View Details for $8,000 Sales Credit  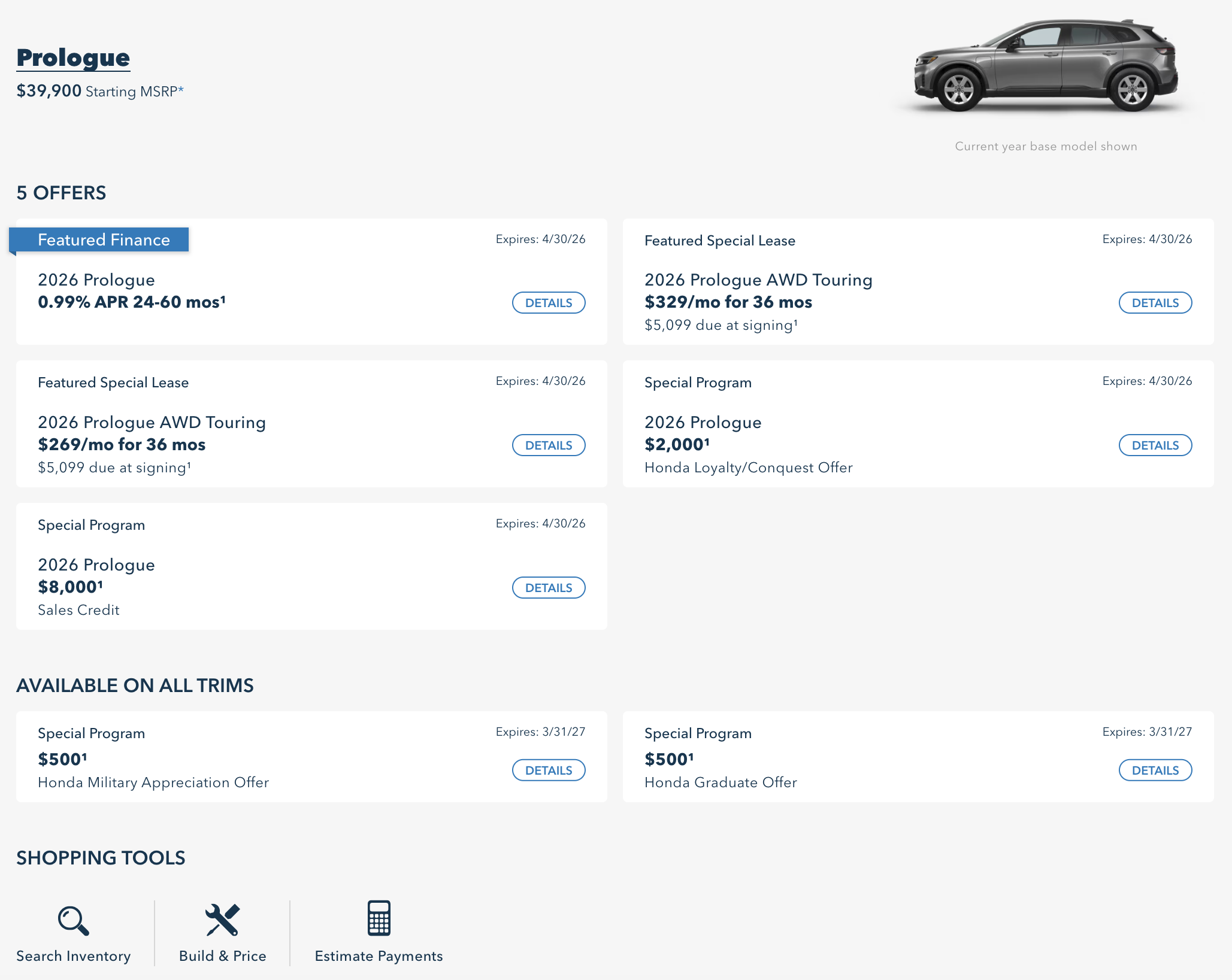(x=548, y=588)
